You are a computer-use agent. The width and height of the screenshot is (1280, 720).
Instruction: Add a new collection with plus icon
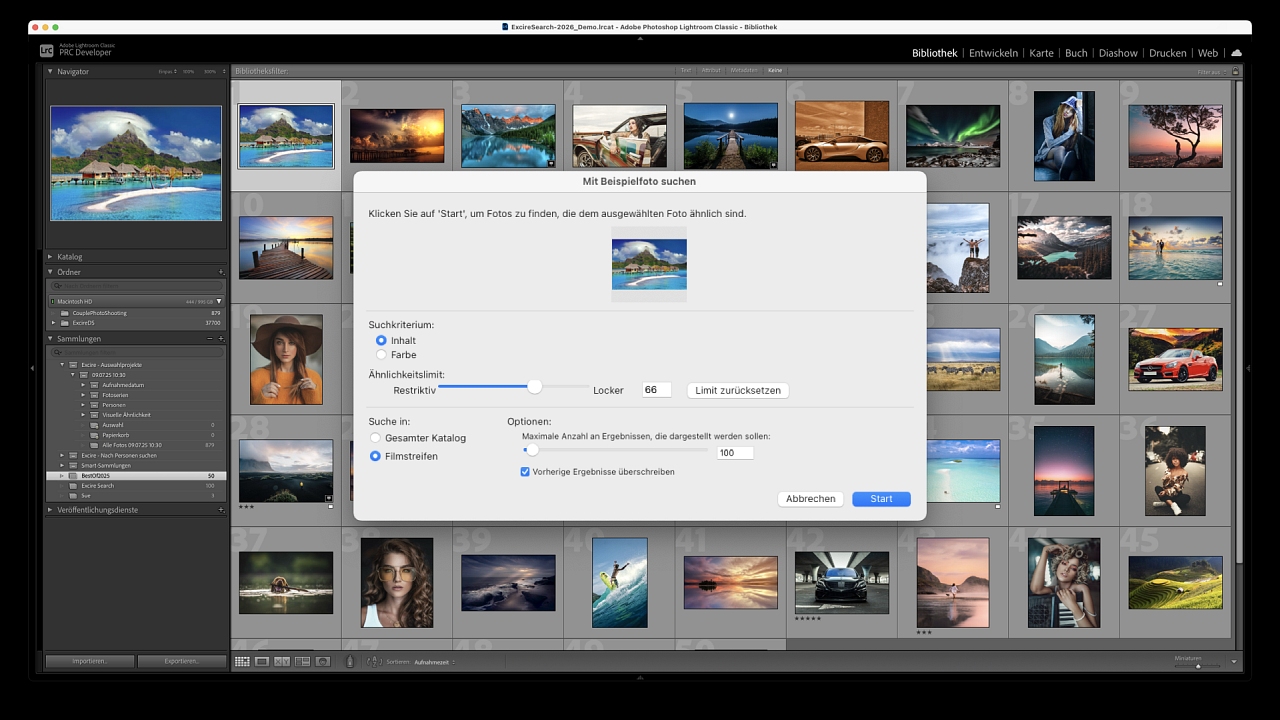[x=221, y=339]
